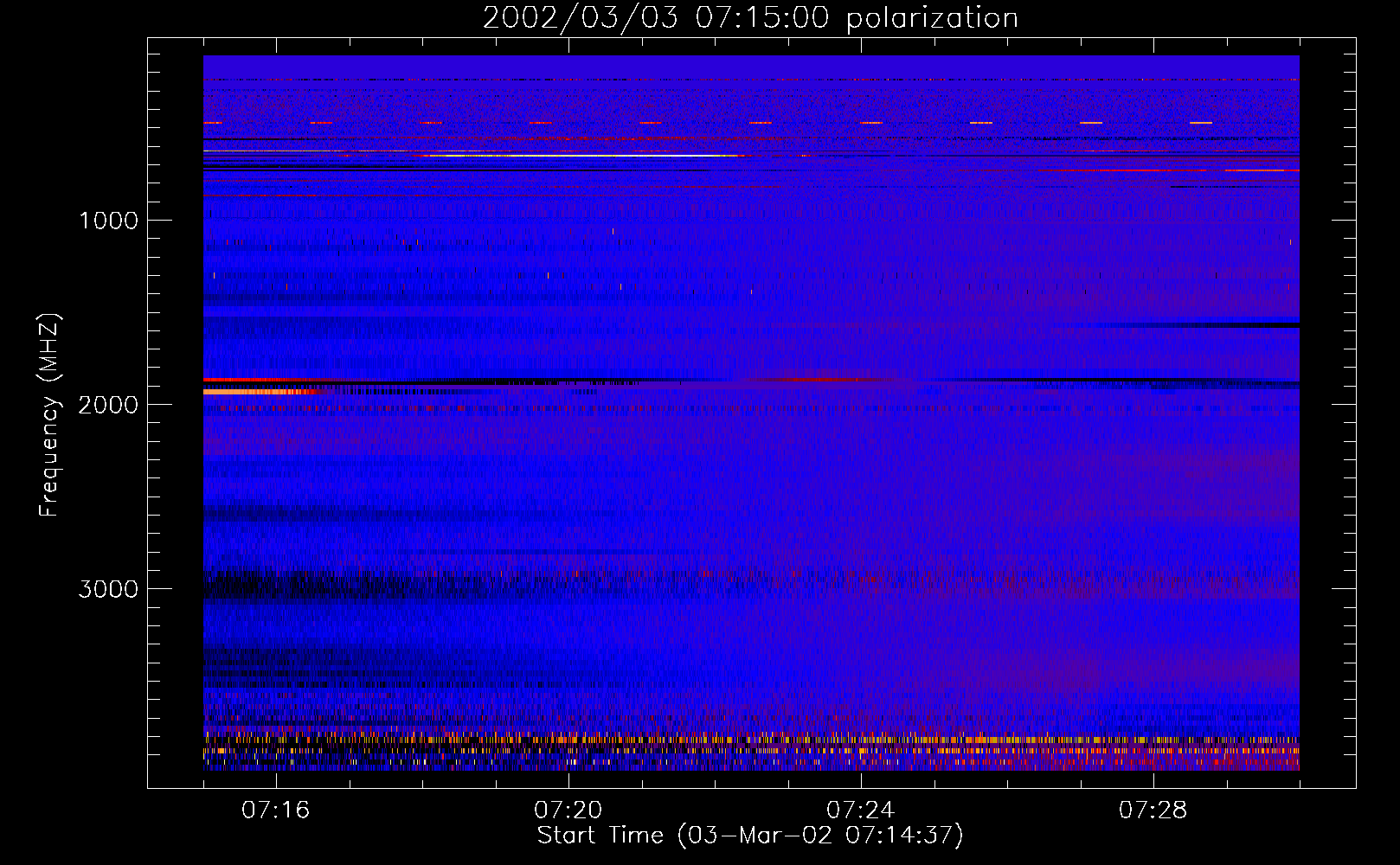Click the yellow-orange noisy band at spectrogram bottom
Screen dimensions: 1400x865
[x=751, y=740]
